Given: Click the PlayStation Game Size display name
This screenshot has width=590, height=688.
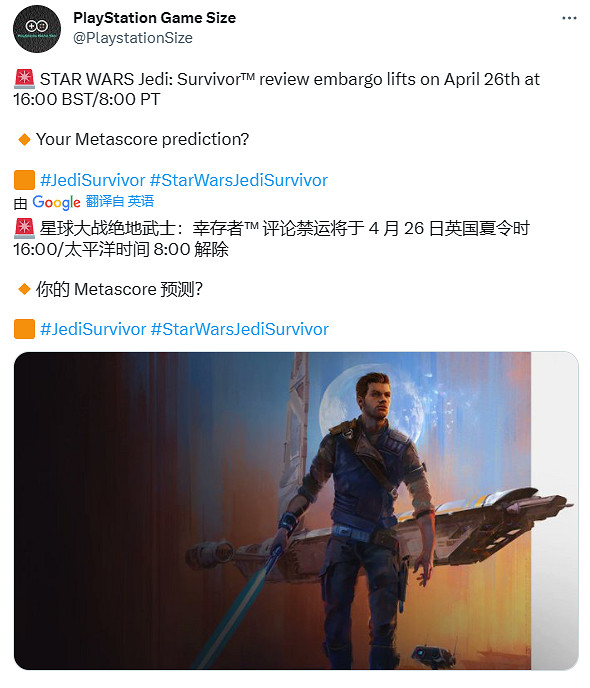Looking at the screenshot, I should click(x=154, y=18).
